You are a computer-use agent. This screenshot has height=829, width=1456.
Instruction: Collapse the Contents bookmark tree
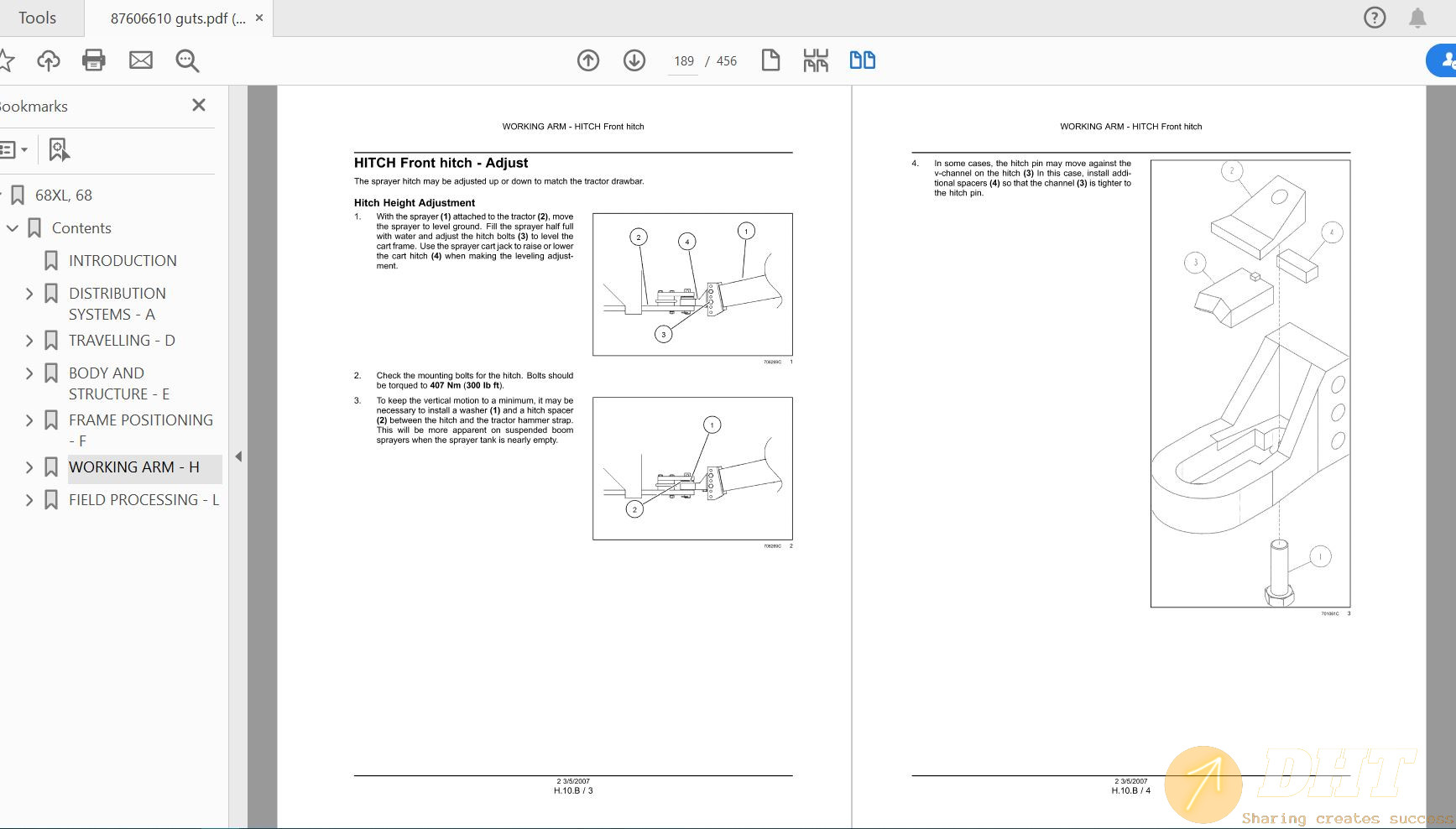(13, 228)
